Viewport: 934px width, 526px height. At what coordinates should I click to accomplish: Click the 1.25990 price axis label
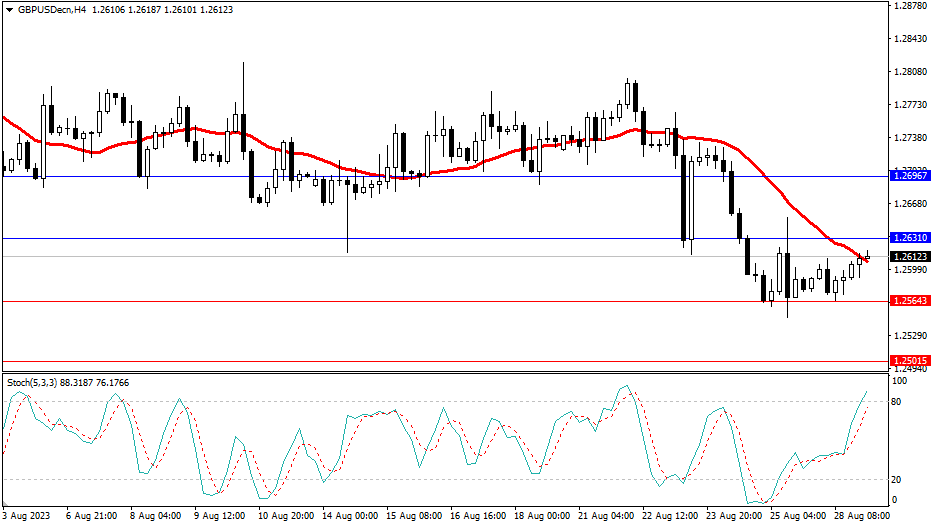(x=911, y=270)
